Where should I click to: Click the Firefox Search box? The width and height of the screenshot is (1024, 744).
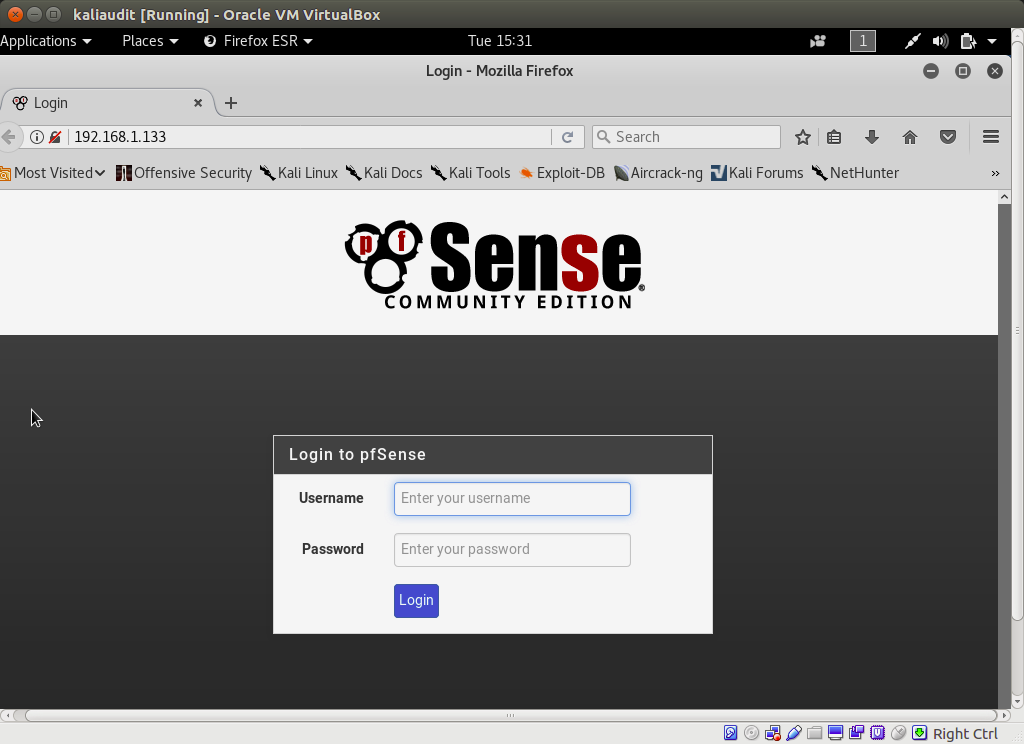coord(686,137)
